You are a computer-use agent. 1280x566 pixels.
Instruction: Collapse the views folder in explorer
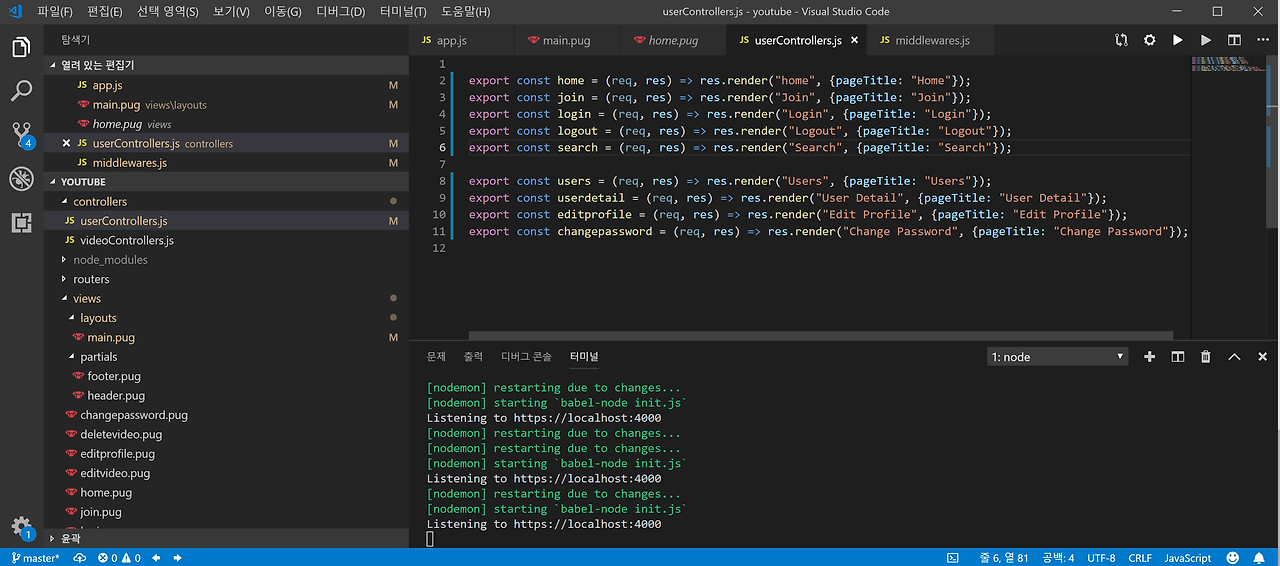click(x=87, y=298)
